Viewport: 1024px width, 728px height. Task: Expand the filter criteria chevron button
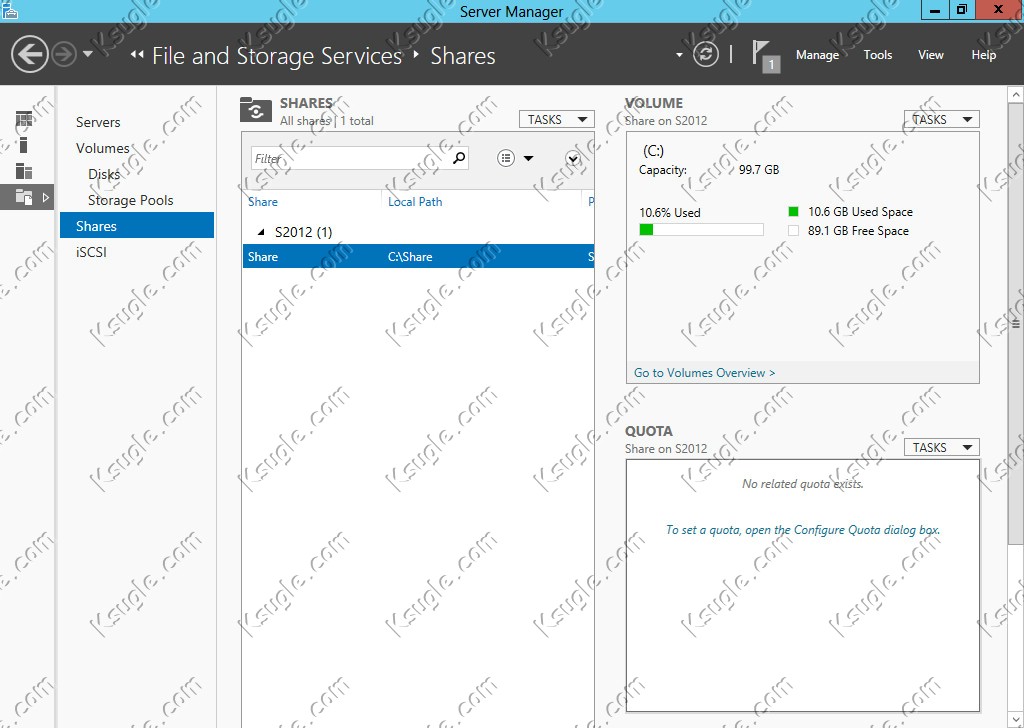[573, 158]
